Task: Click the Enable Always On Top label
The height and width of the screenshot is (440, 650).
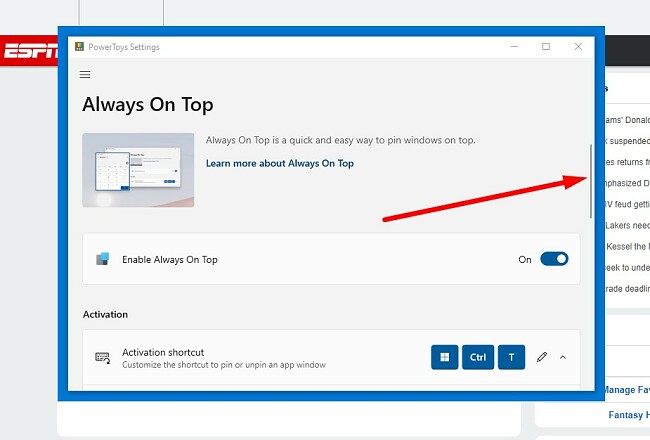Action: coord(170,260)
